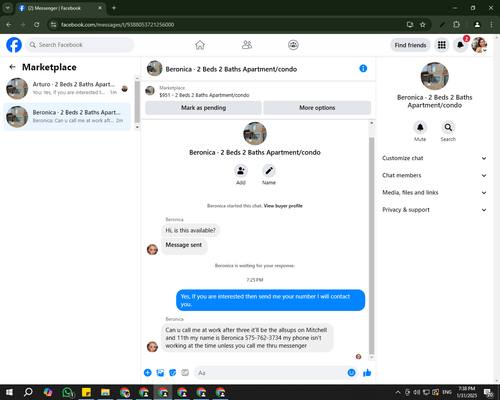500x400 pixels.
Task: Click the Search Facebook field
Action: [x=80, y=45]
